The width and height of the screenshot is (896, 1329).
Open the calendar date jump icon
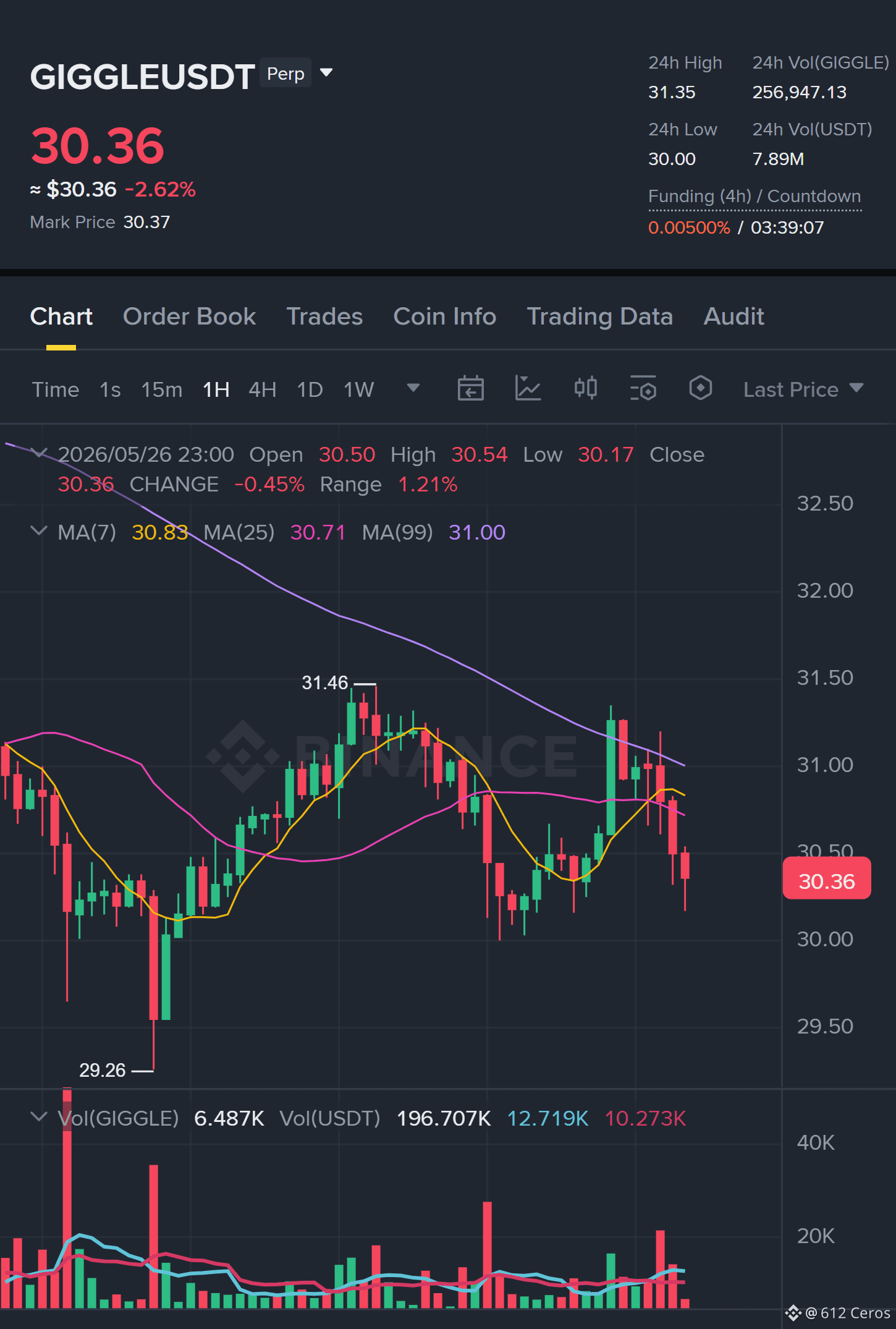click(x=470, y=389)
